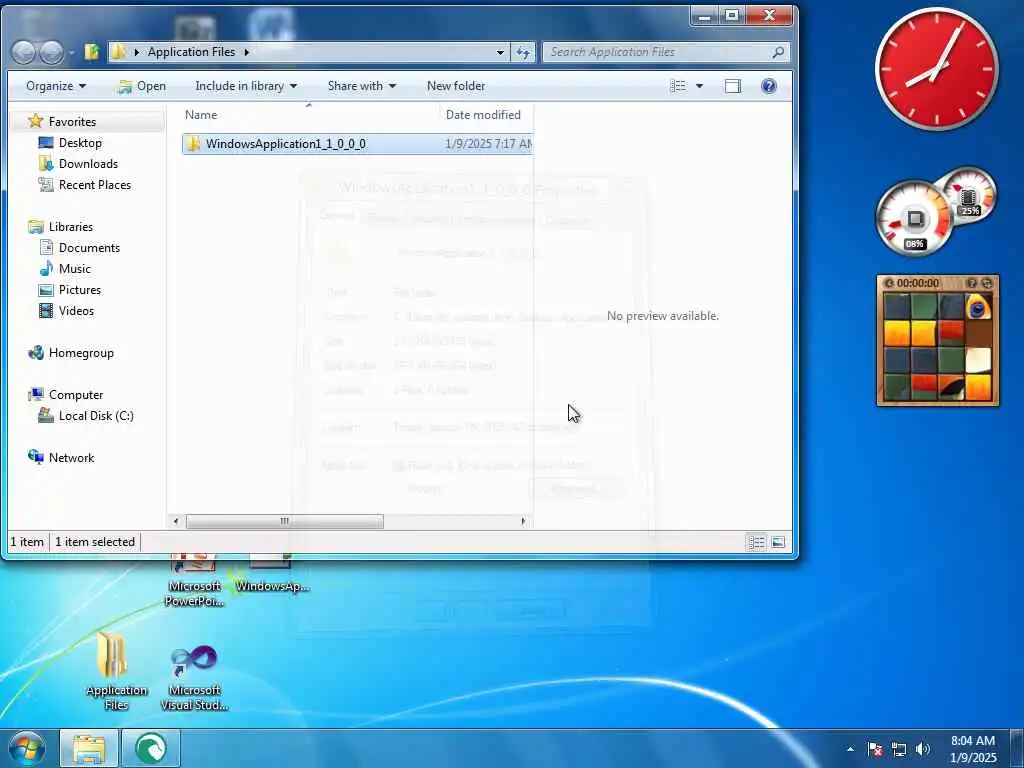This screenshot has width=1024, height=768.
Task: Select Homegroup in navigation pane
Action: coord(81,353)
